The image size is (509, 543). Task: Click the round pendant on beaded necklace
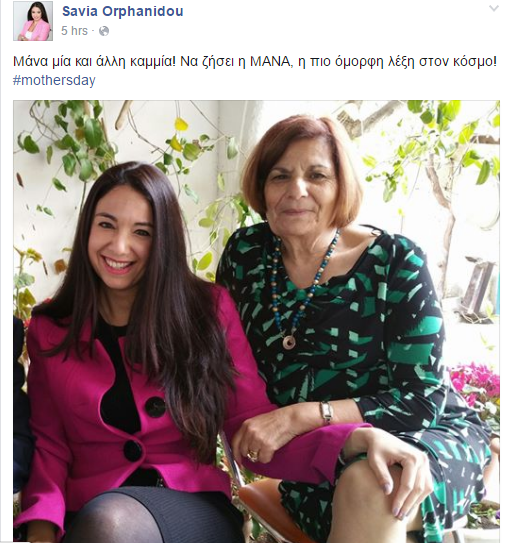[x=289, y=342]
